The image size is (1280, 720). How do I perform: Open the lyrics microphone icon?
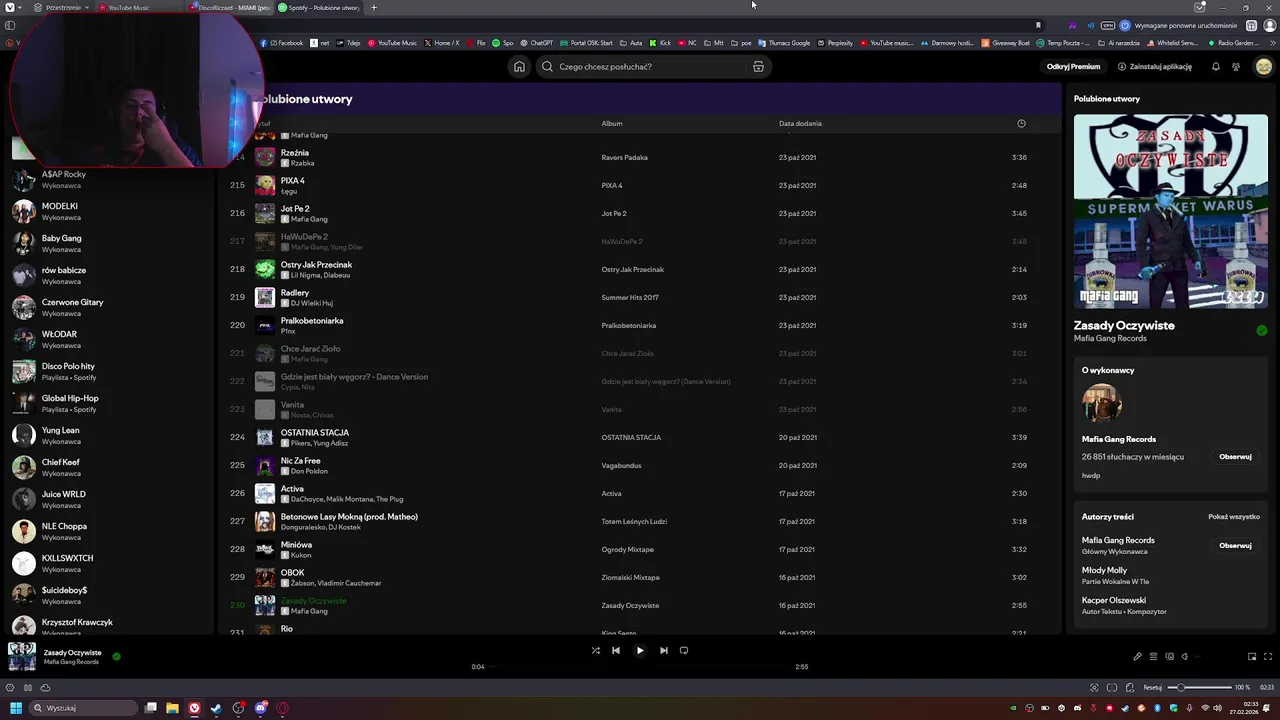pyautogui.click(x=1137, y=657)
